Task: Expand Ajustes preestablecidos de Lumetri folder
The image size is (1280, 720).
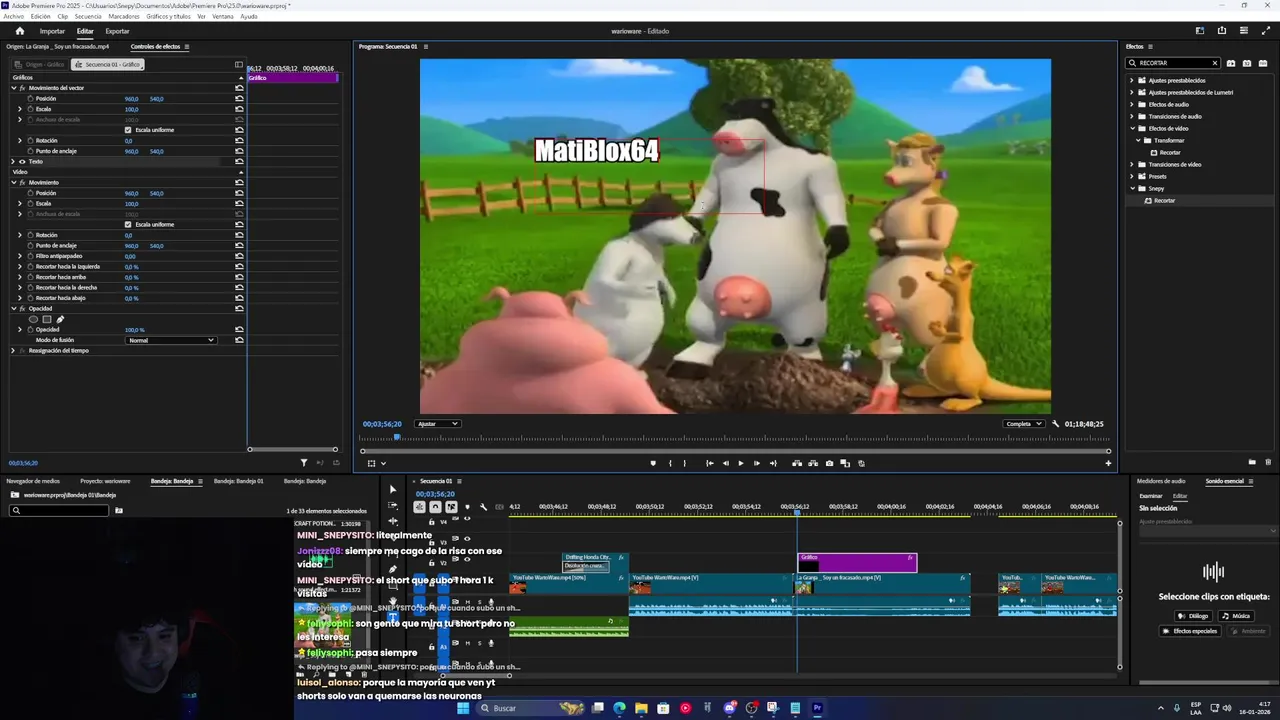Action: [1132, 93]
